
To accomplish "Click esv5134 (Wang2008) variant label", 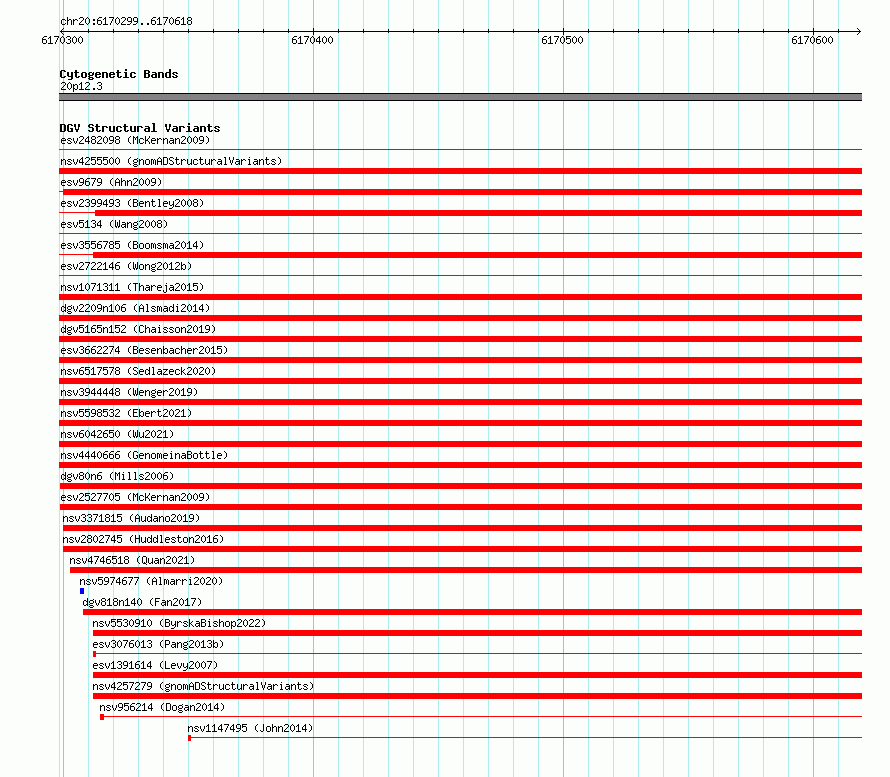I will point(114,224).
